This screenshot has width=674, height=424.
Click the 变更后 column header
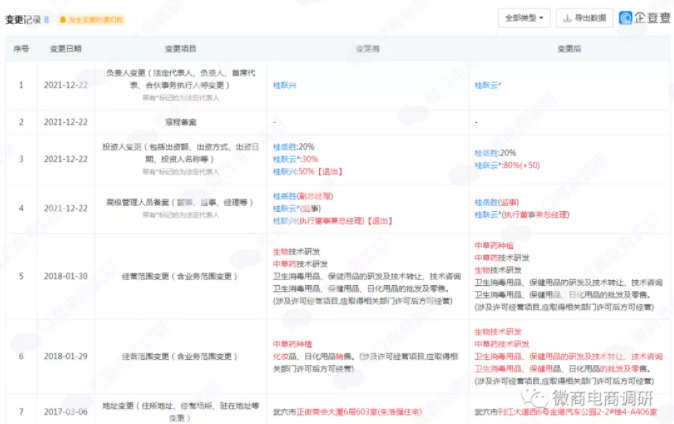pos(570,48)
